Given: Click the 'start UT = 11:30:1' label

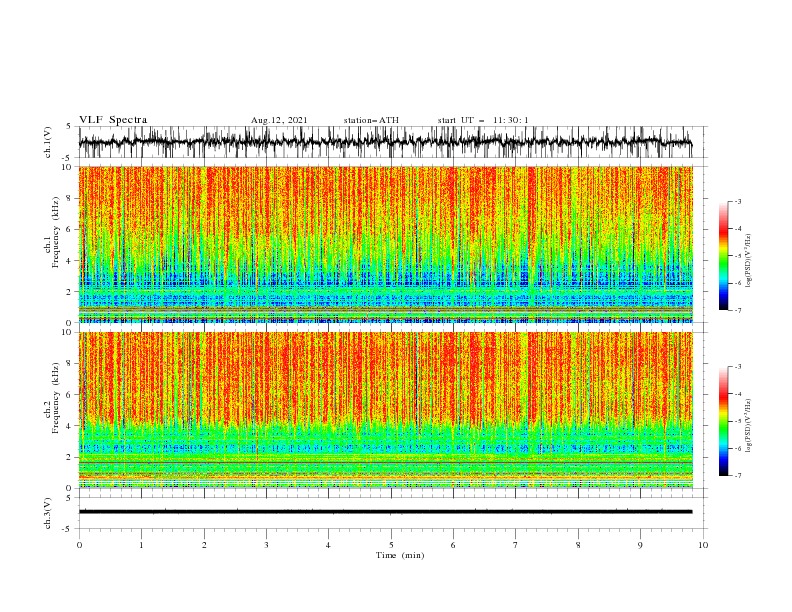Looking at the screenshot, I should click(483, 120).
